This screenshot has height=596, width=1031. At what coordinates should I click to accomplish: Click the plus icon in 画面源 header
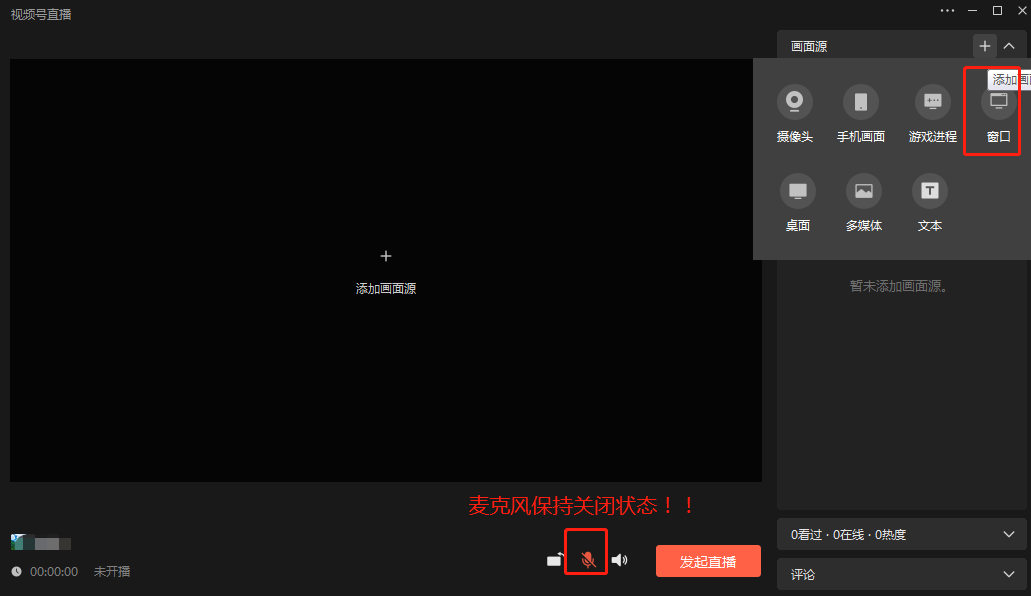click(x=984, y=45)
